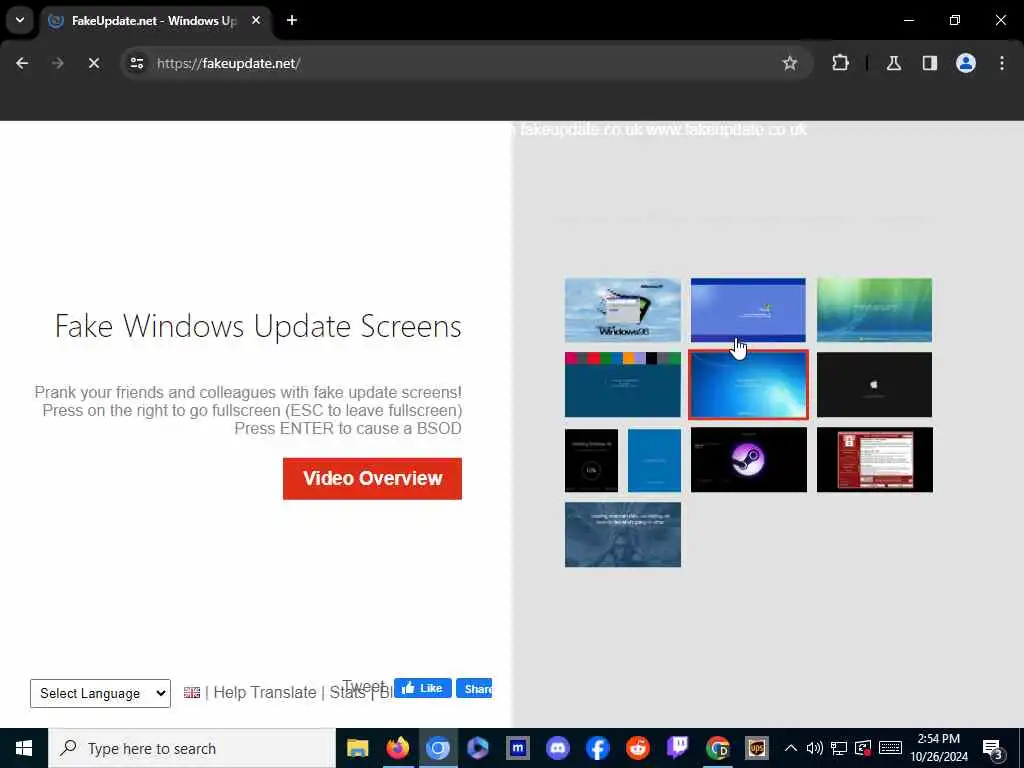The width and height of the screenshot is (1024, 768).
Task: Open Facebook from the taskbar
Action: pyautogui.click(x=598, y=748)
